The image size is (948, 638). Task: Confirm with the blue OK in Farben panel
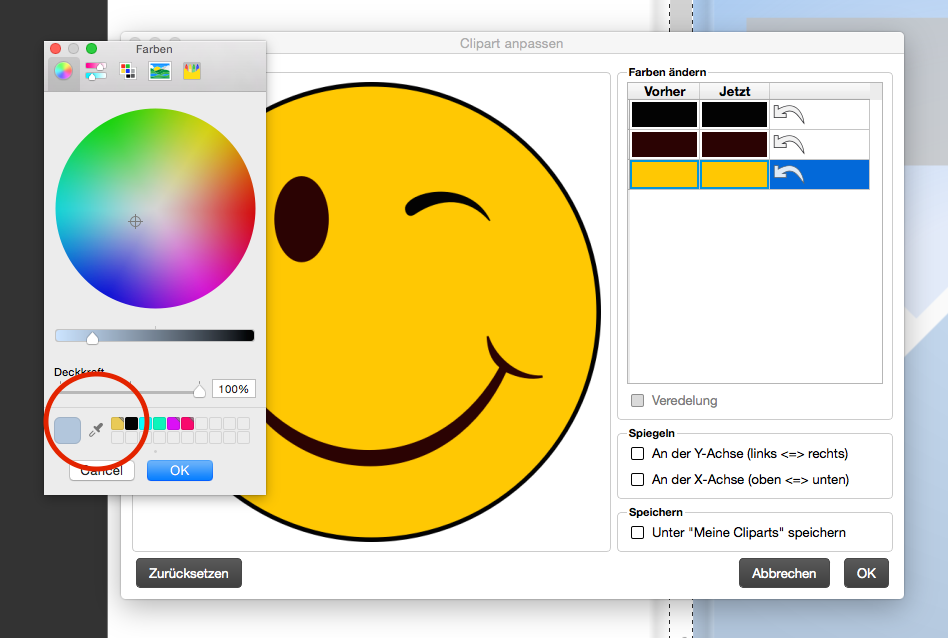coord(180,471)
